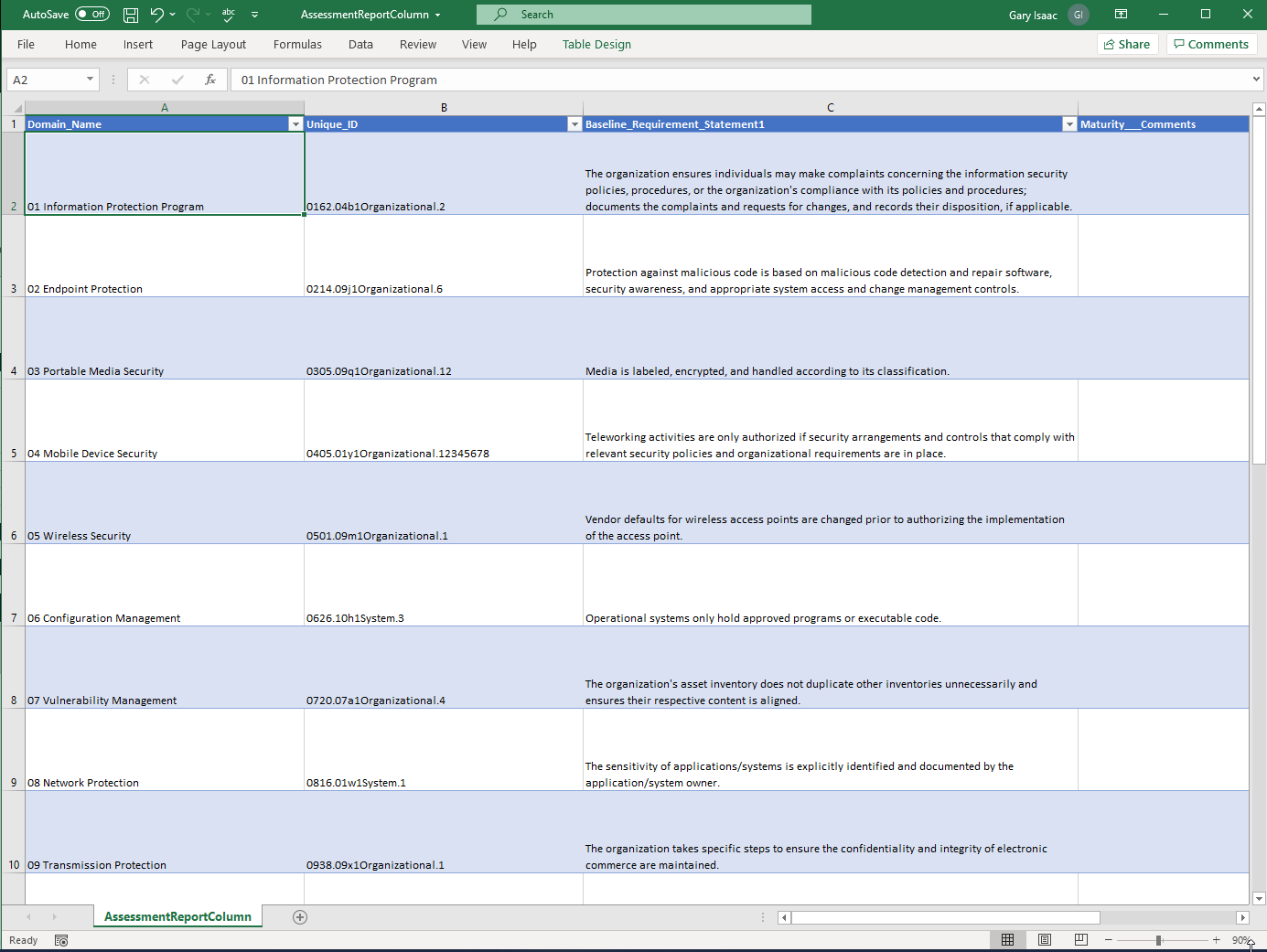Click the Gary Isaac account avatar
This screenshot has height=952, width=1267.
pyautogui.click(x=1079, y=15)
